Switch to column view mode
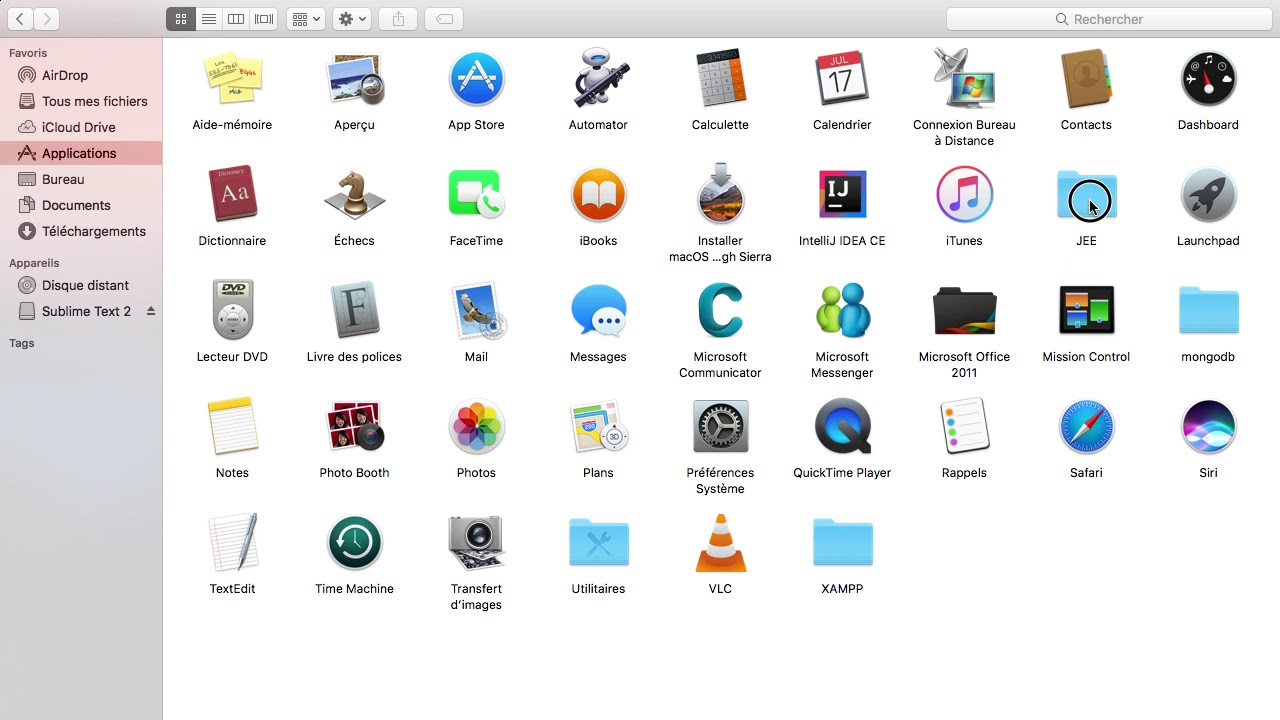Viewport: 1280px width, 720px height. [236, 19]
